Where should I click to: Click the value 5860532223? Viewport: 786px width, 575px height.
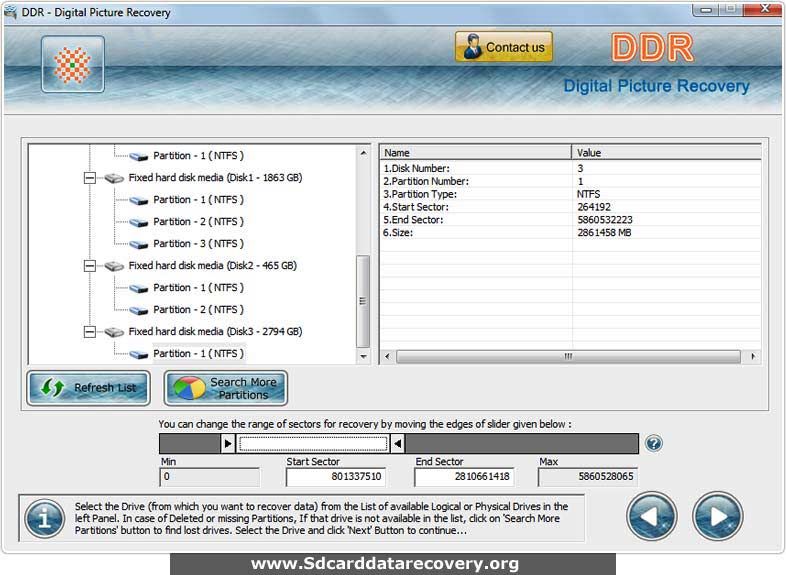coord(605,220)
